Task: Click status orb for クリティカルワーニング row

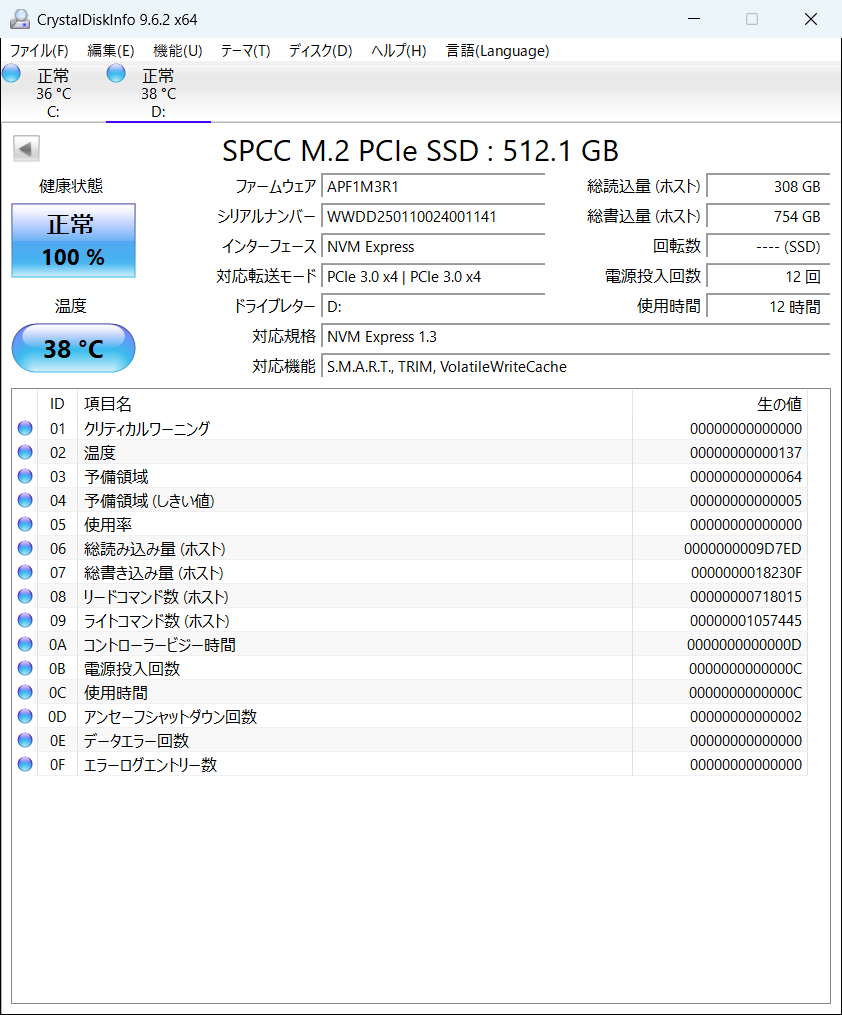Action: [x=25, y=428]
